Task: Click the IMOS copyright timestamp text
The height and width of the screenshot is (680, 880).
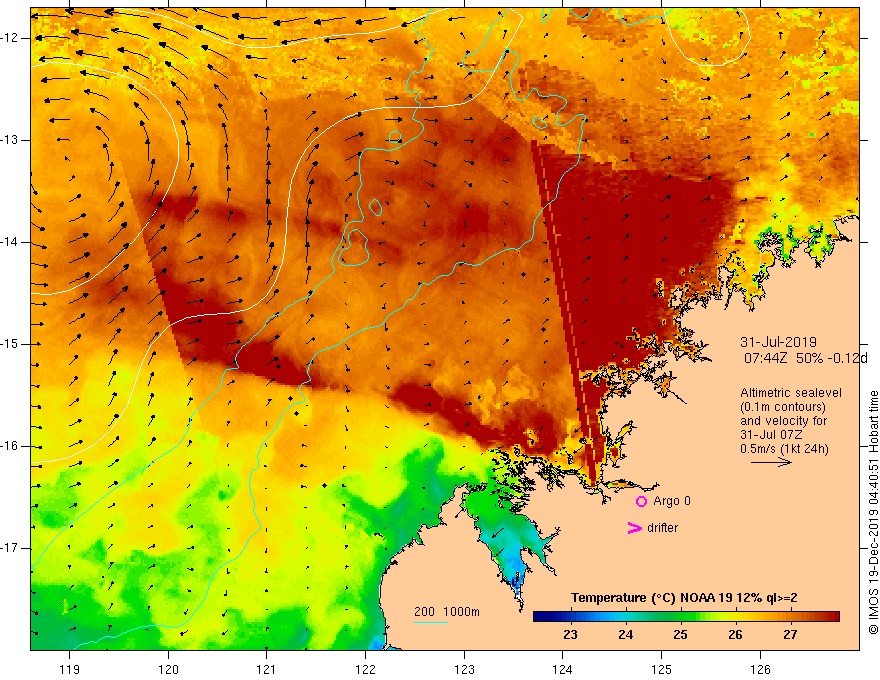Action: tap(873, 512)
